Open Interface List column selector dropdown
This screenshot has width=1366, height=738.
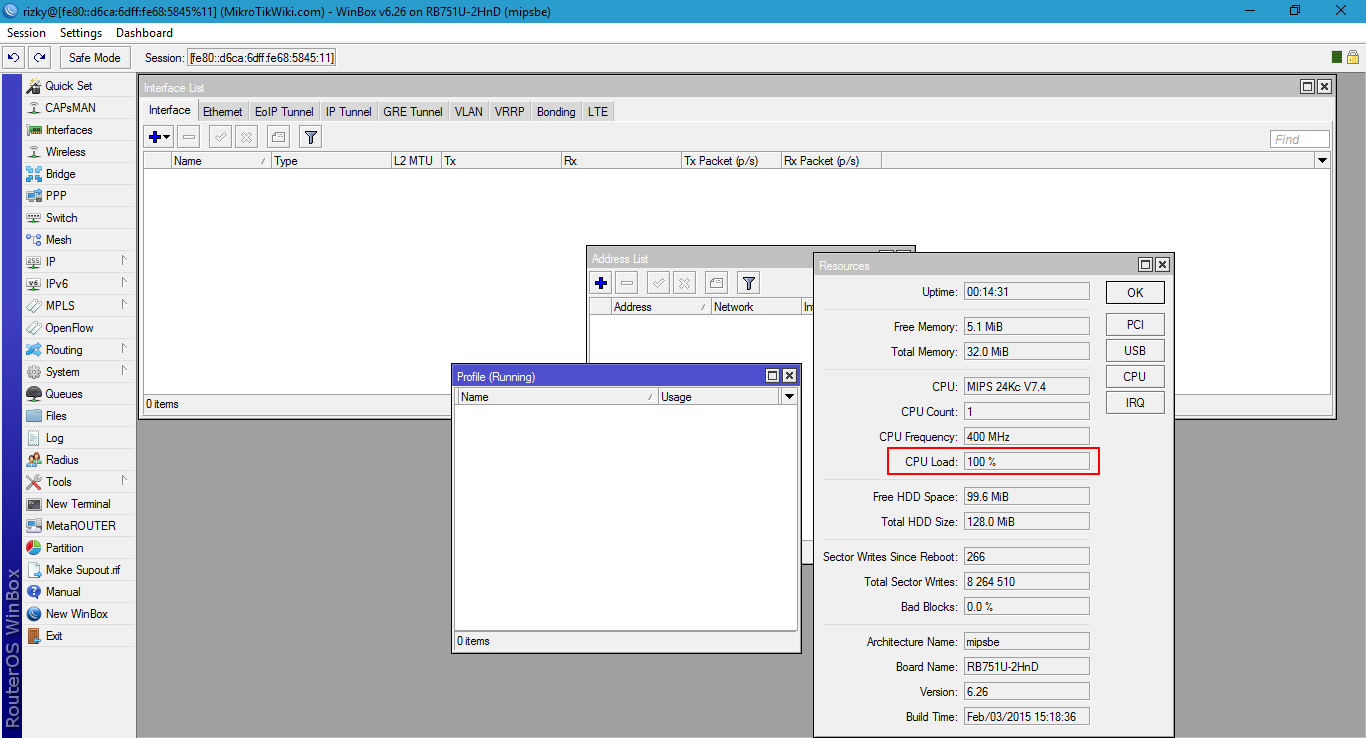click(1323, 160)
